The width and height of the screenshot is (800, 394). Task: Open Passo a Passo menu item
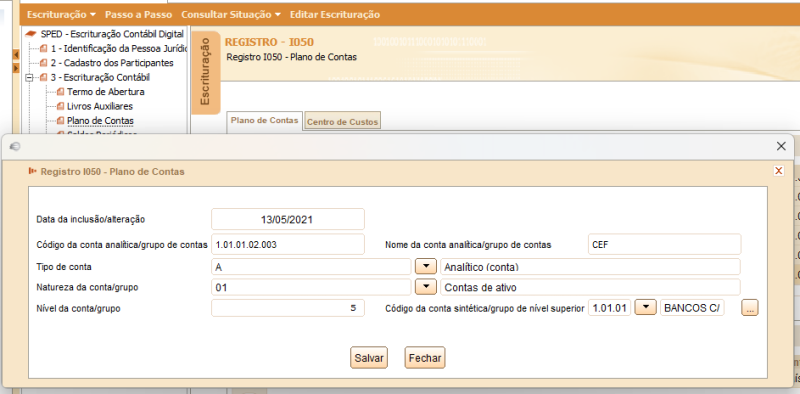coord(138,15)
